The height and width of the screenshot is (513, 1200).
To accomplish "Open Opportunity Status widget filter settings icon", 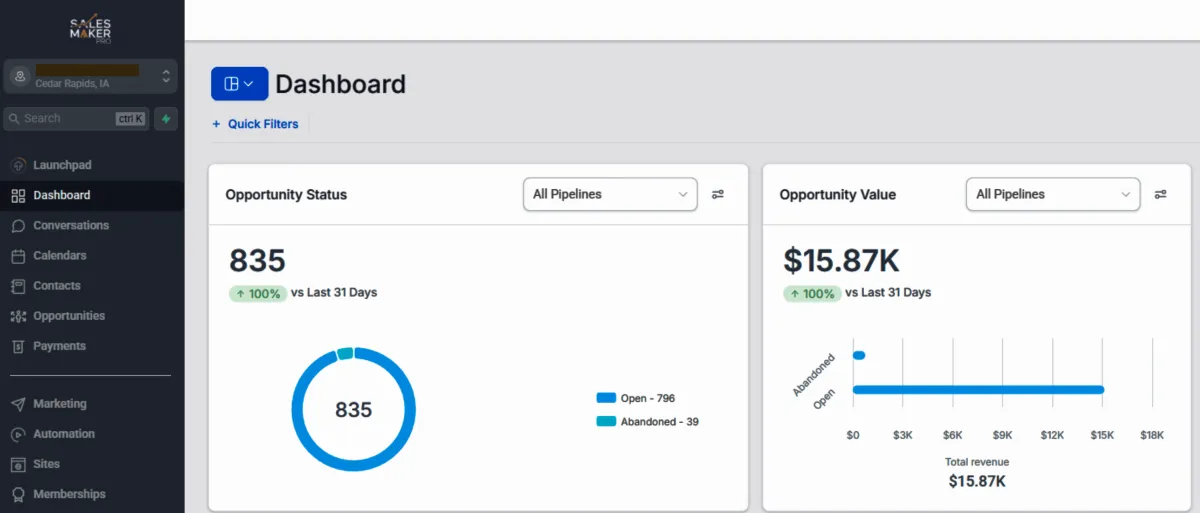I will pyautogui.click(x=718, y=194).
